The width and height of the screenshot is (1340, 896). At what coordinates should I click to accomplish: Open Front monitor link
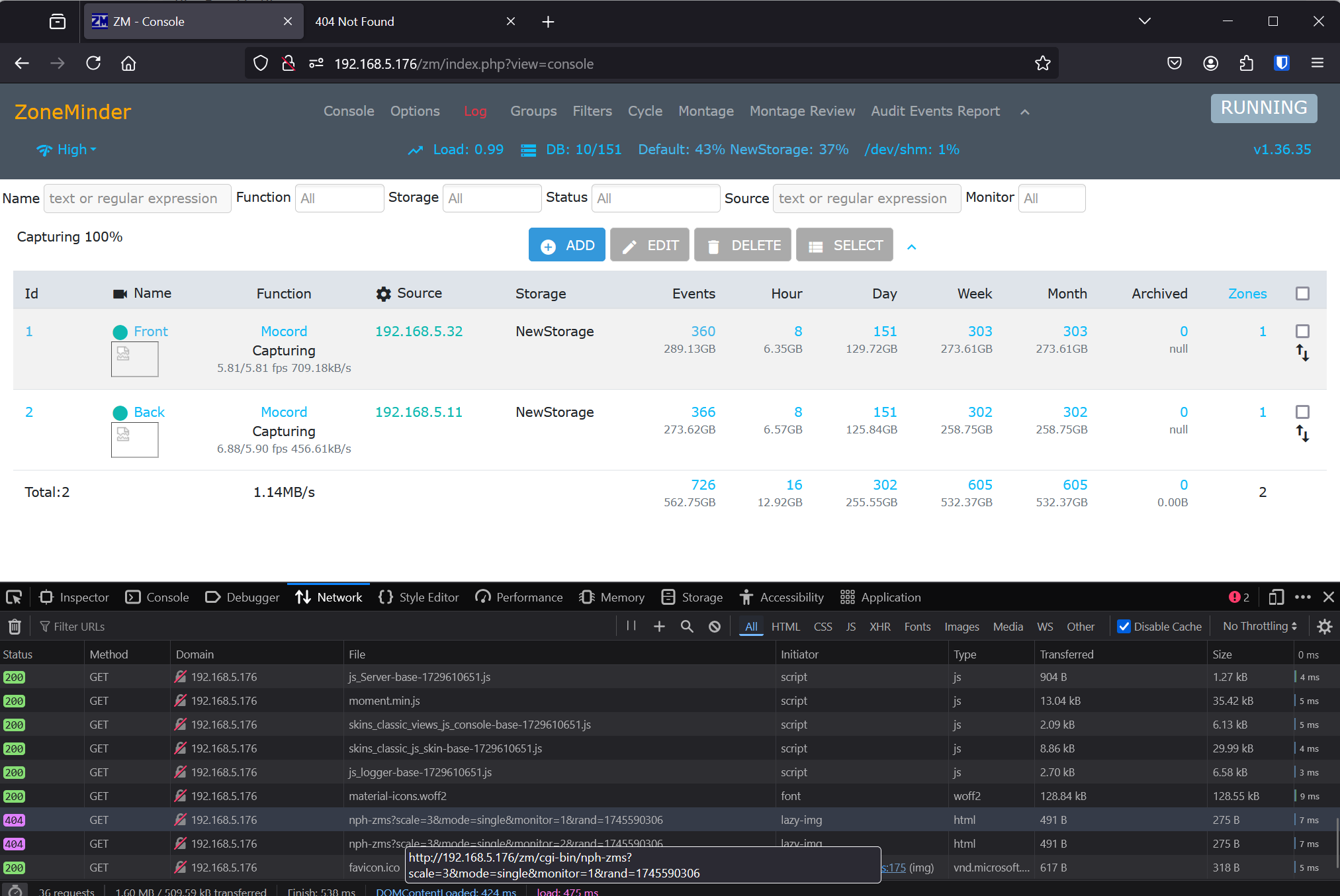[151, 331]
